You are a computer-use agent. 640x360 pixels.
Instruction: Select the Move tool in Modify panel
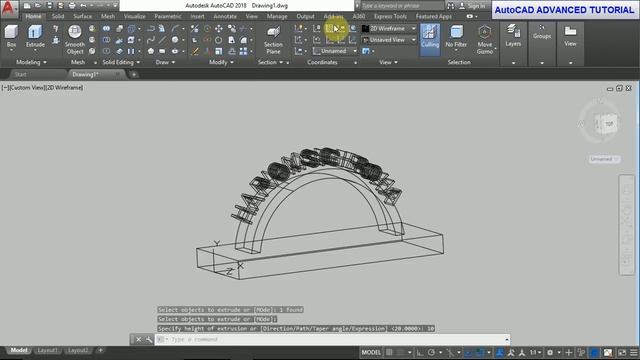(219, 29)
